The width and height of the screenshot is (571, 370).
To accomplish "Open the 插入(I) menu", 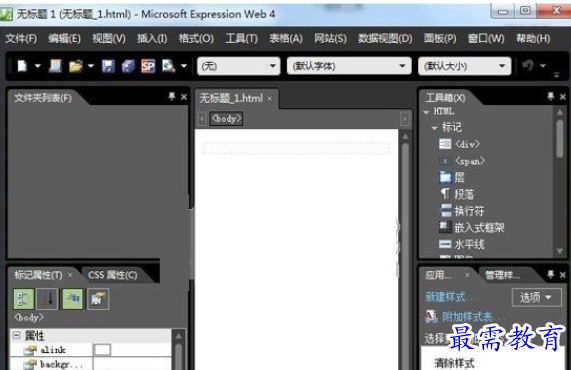I will pos(152,38).
